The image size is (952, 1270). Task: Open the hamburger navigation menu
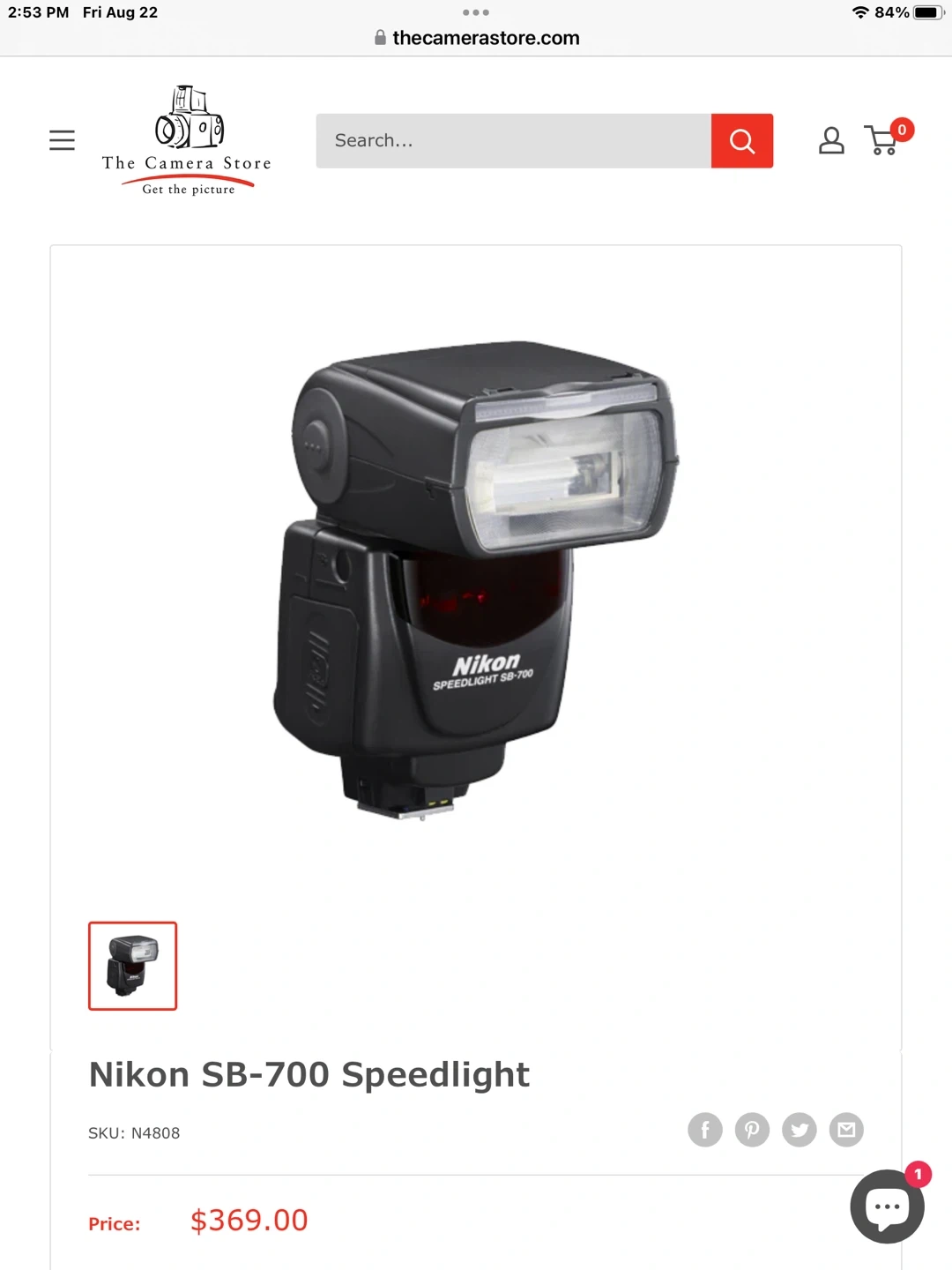click(62, 140)
